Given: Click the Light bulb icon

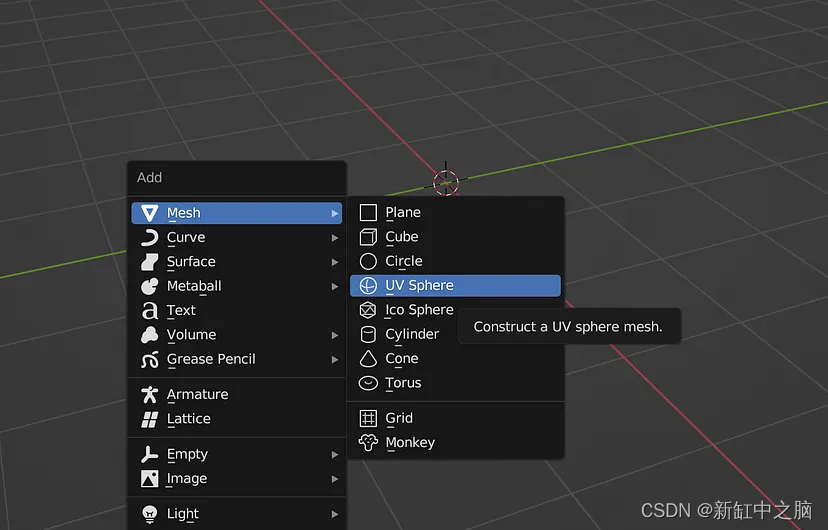Looking at the screenshot, I should click(149, 514).
